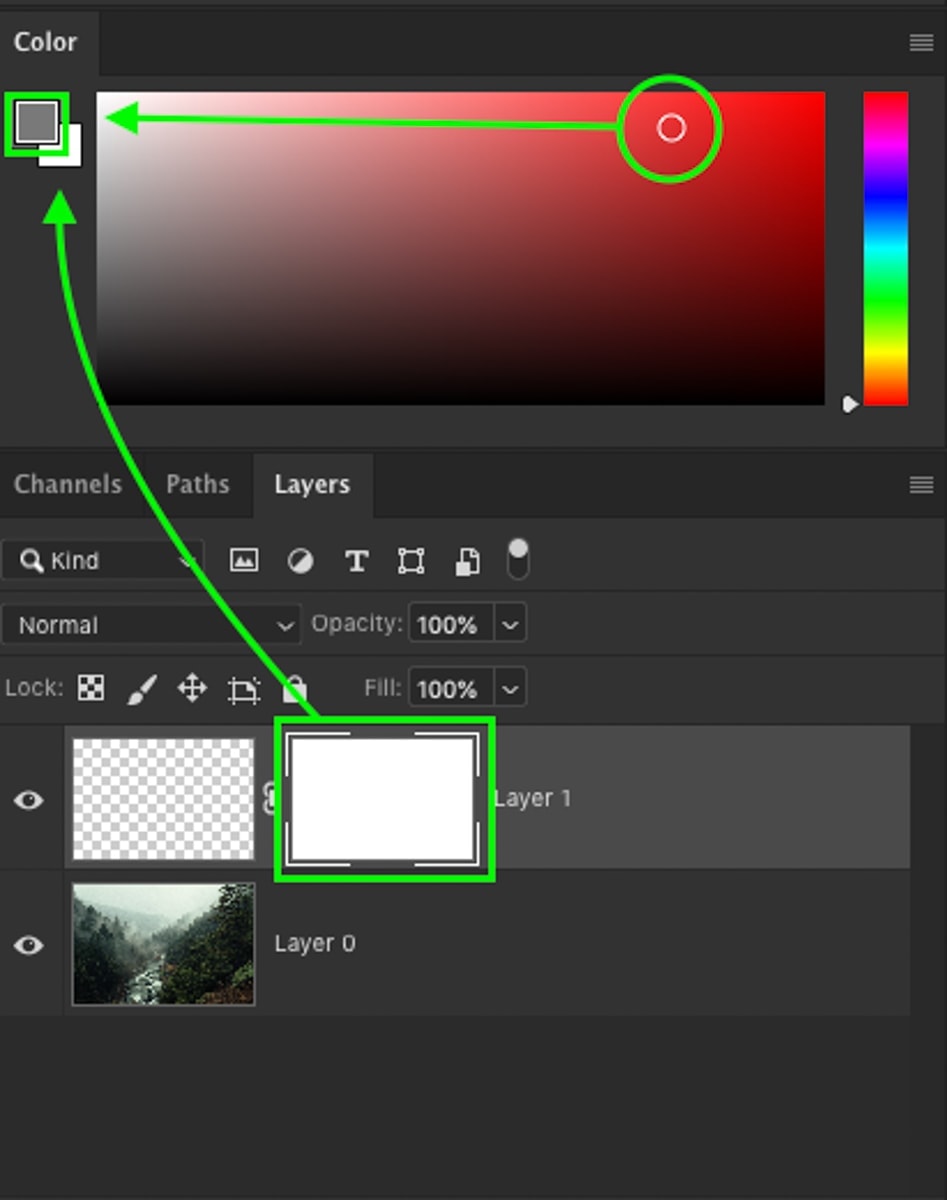The width and height of the screenshot is (947, 1200).
Task: Select Layer 1 transparent thumbnail
Action: (x=164, y=799)
